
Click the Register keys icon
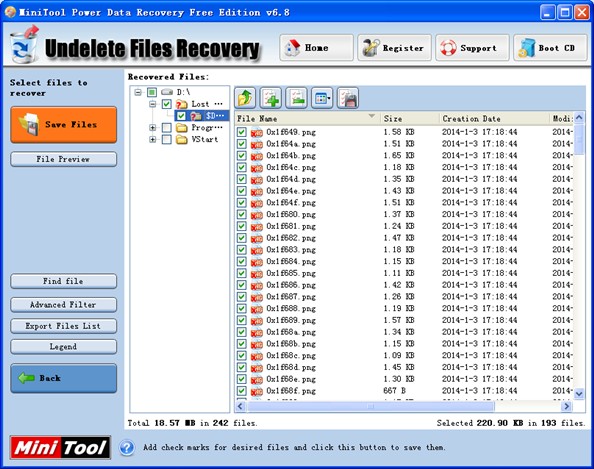[371, 48]
